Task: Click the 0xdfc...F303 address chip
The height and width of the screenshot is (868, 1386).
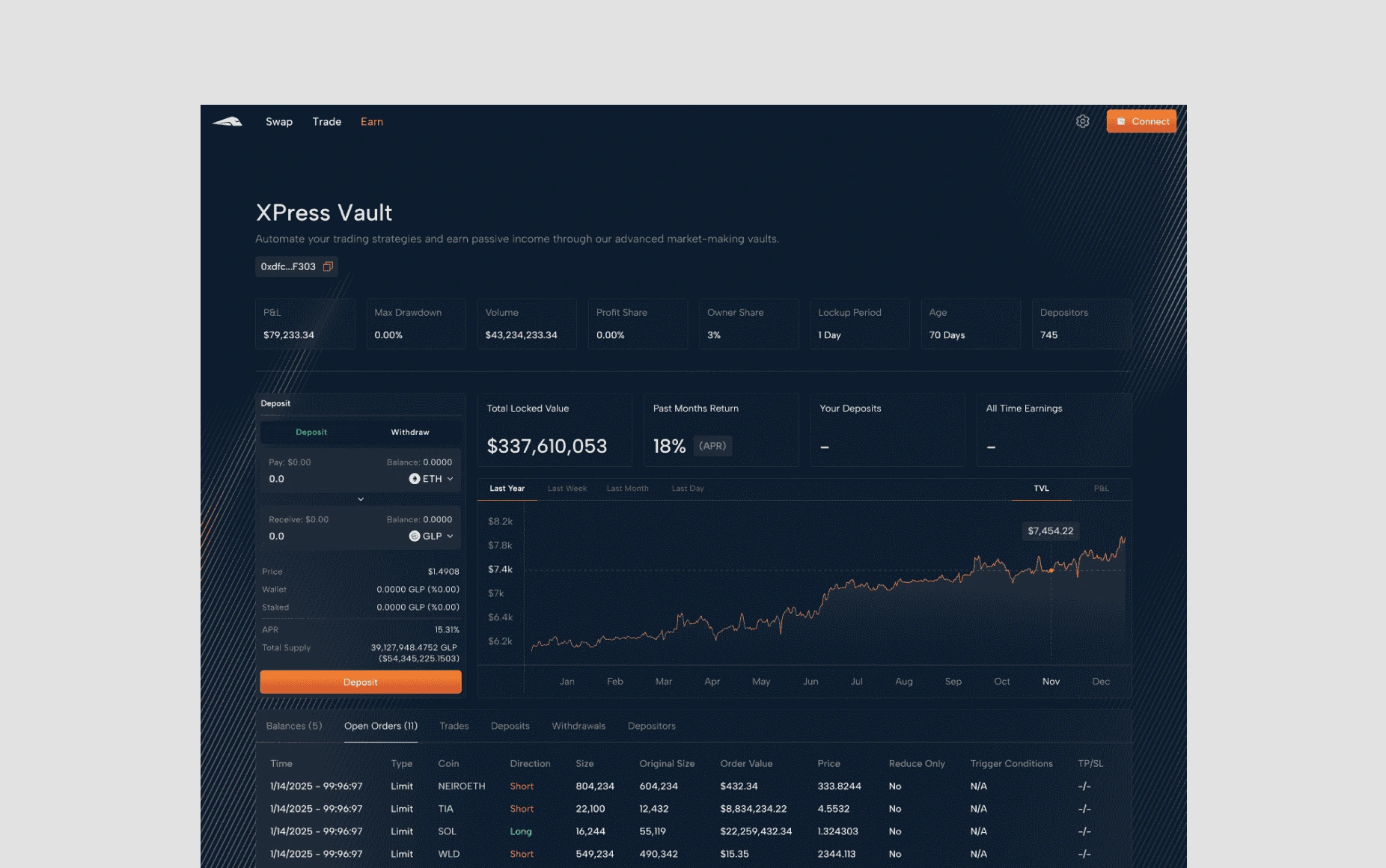Action: click(x=296, y=266)
